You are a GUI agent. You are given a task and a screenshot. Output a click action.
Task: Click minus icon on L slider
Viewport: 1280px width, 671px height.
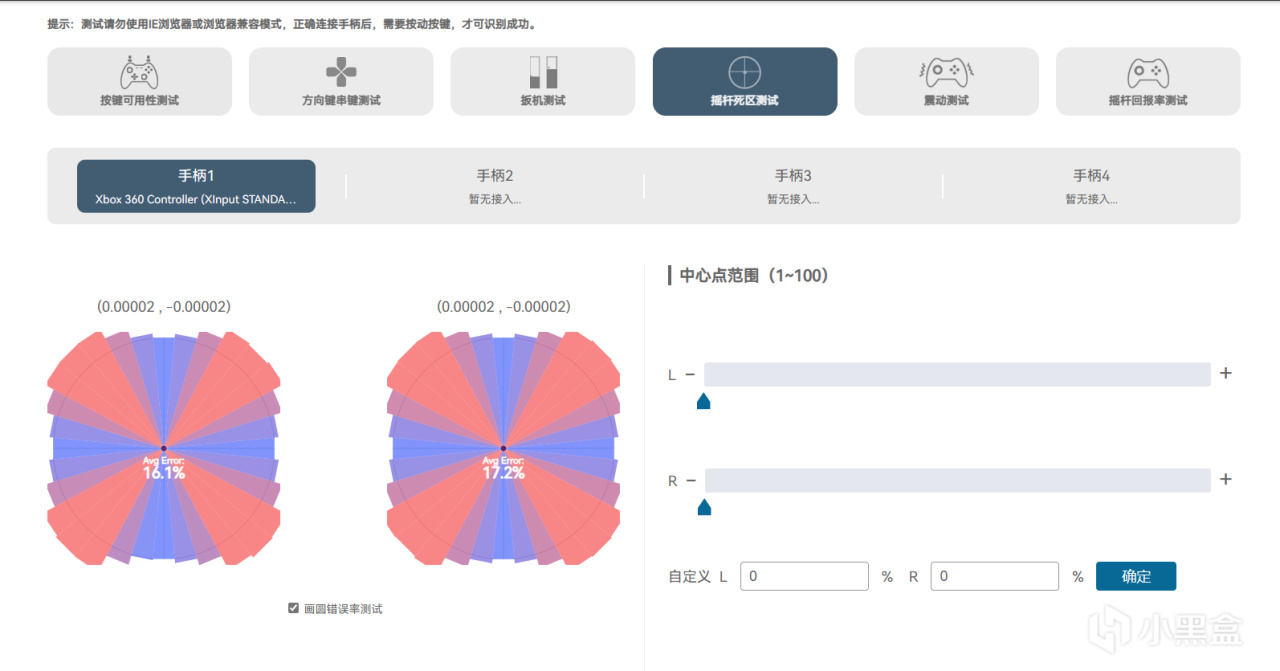coord(691,375)
